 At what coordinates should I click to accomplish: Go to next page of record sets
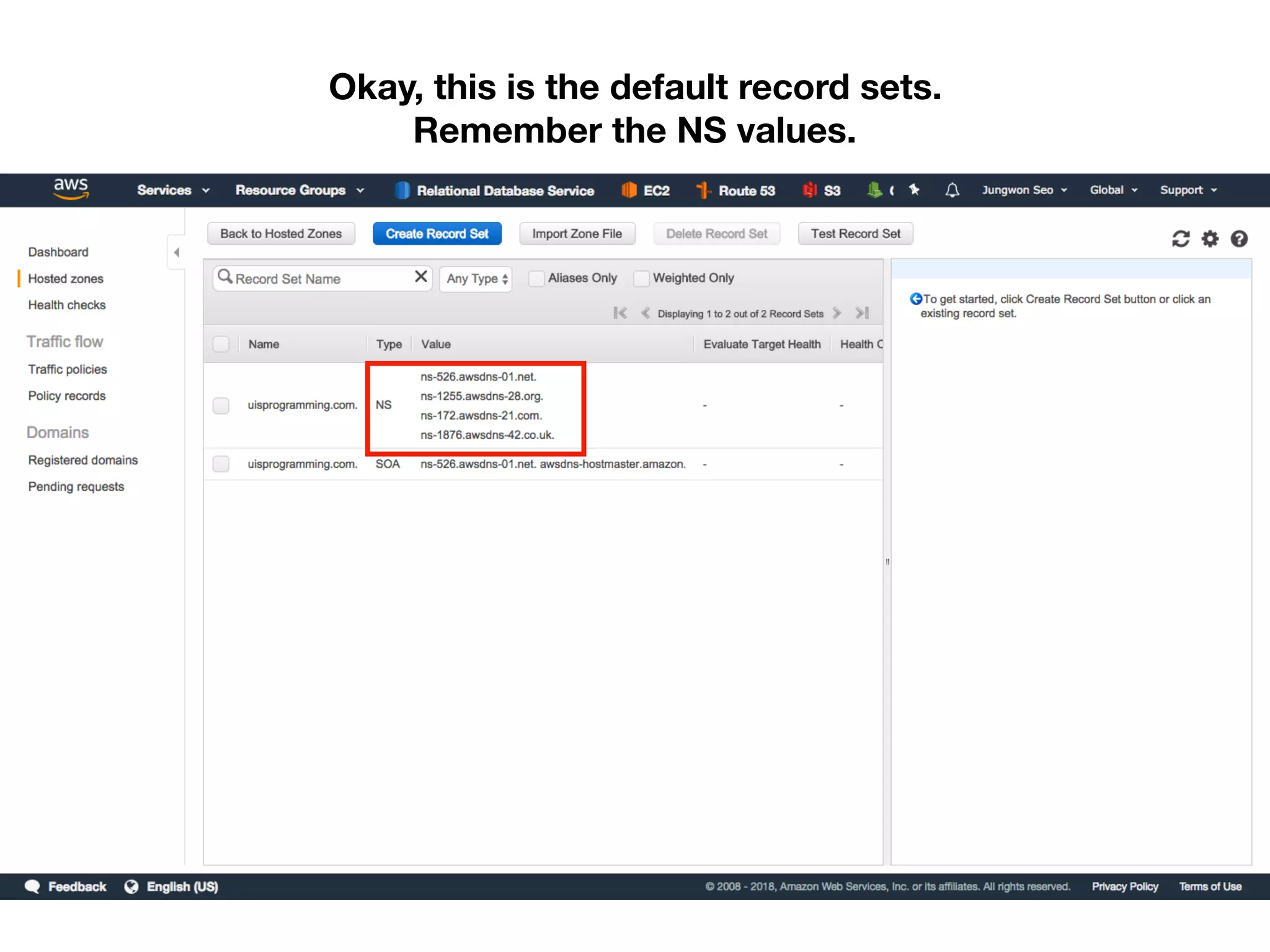(x=837, y=313)
